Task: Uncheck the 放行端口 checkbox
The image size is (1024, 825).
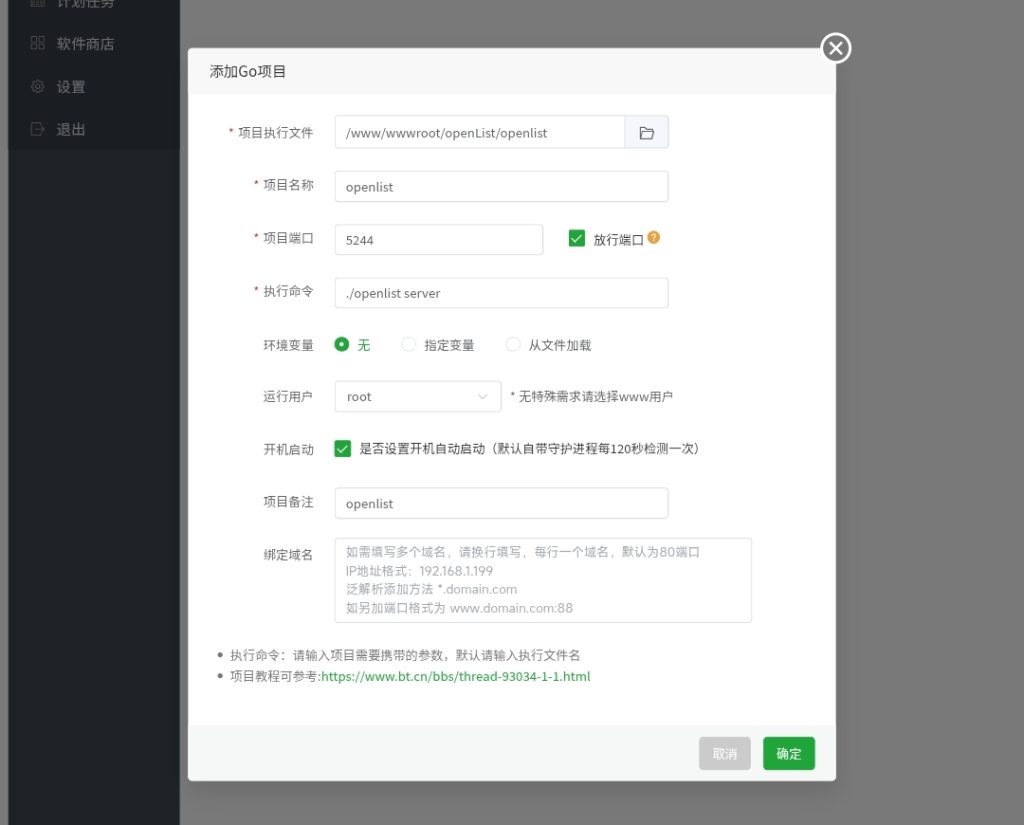Action: tap(576, 238)
